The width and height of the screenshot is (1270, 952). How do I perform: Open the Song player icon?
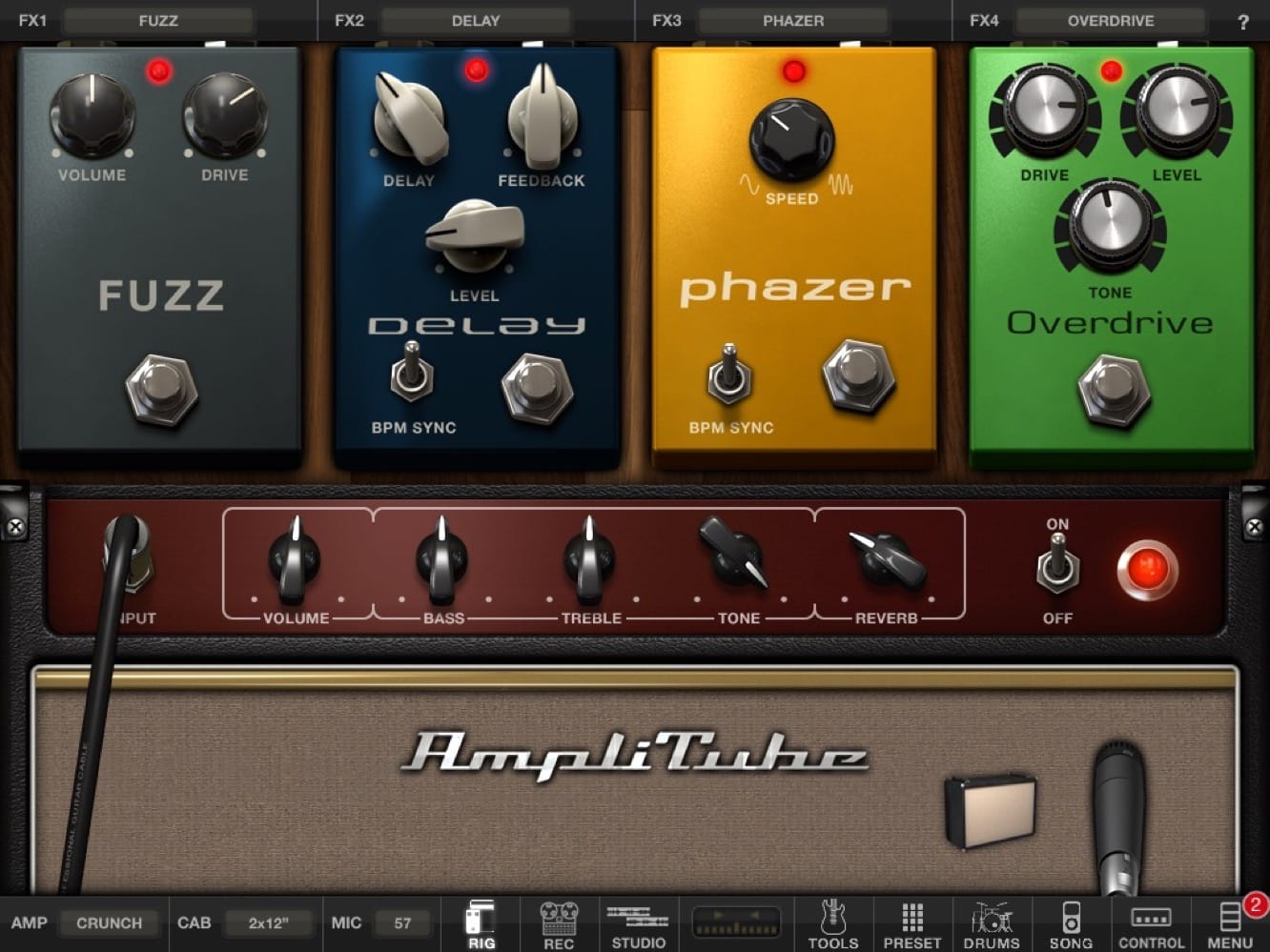tap(1071, 924)
